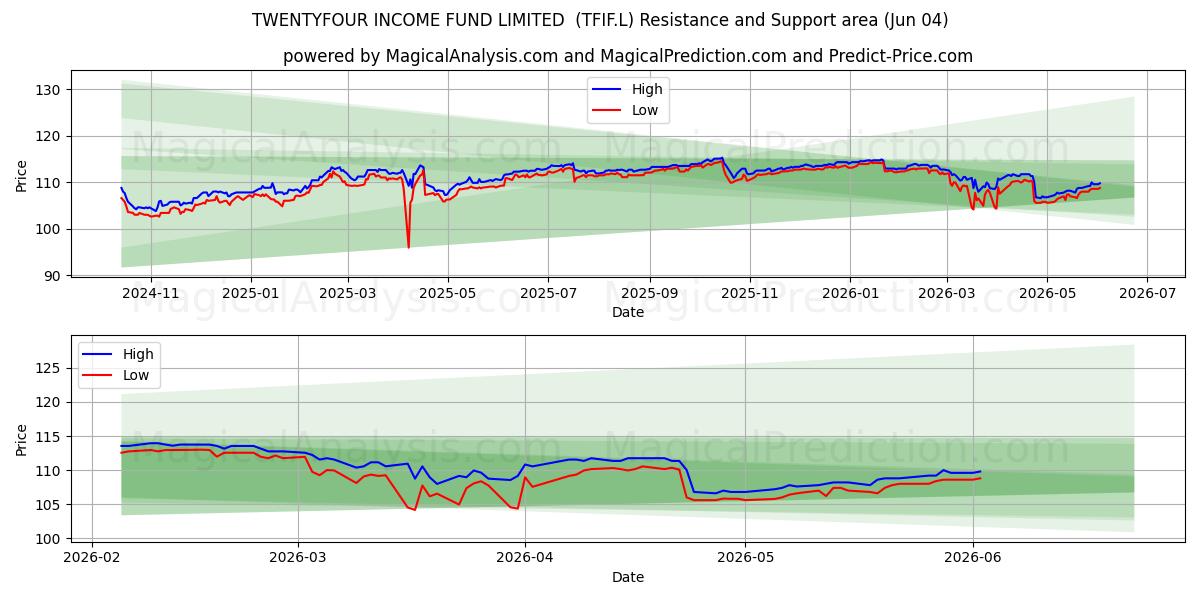Click the bottom chart x-axis label 2026-06
This screenshot has height=600, width=1200.
[973, 558]
